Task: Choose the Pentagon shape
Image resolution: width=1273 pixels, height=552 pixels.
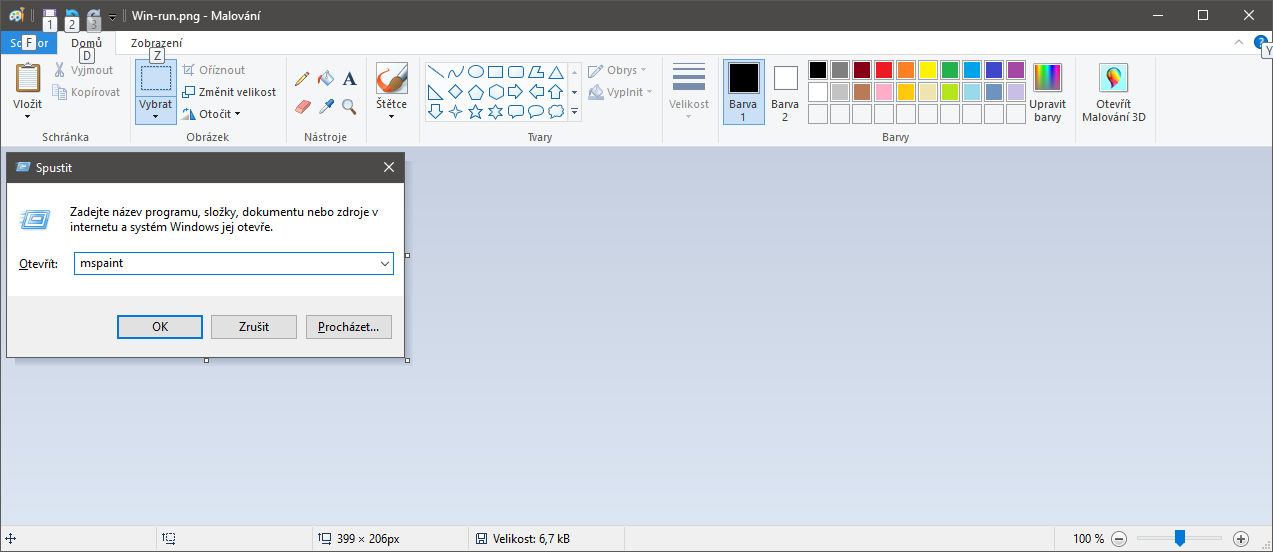Action: pos(476,92)
